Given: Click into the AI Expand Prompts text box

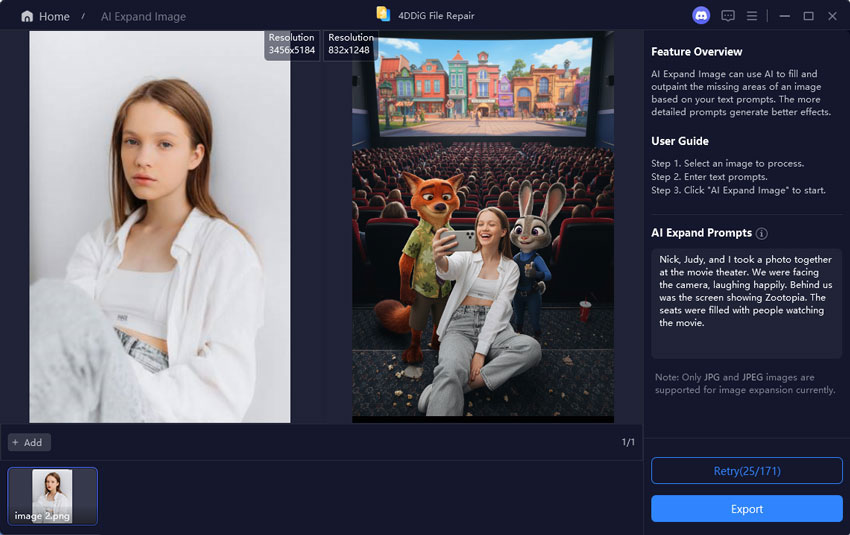Looking at the screenshot, I should pos(746,303).
